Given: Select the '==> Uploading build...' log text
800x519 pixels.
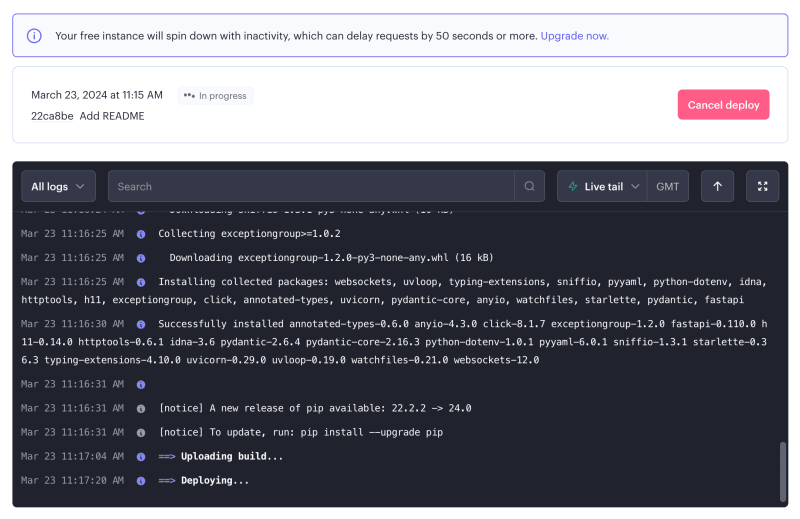Looking at the screenshot, I should tap(220, 456).
